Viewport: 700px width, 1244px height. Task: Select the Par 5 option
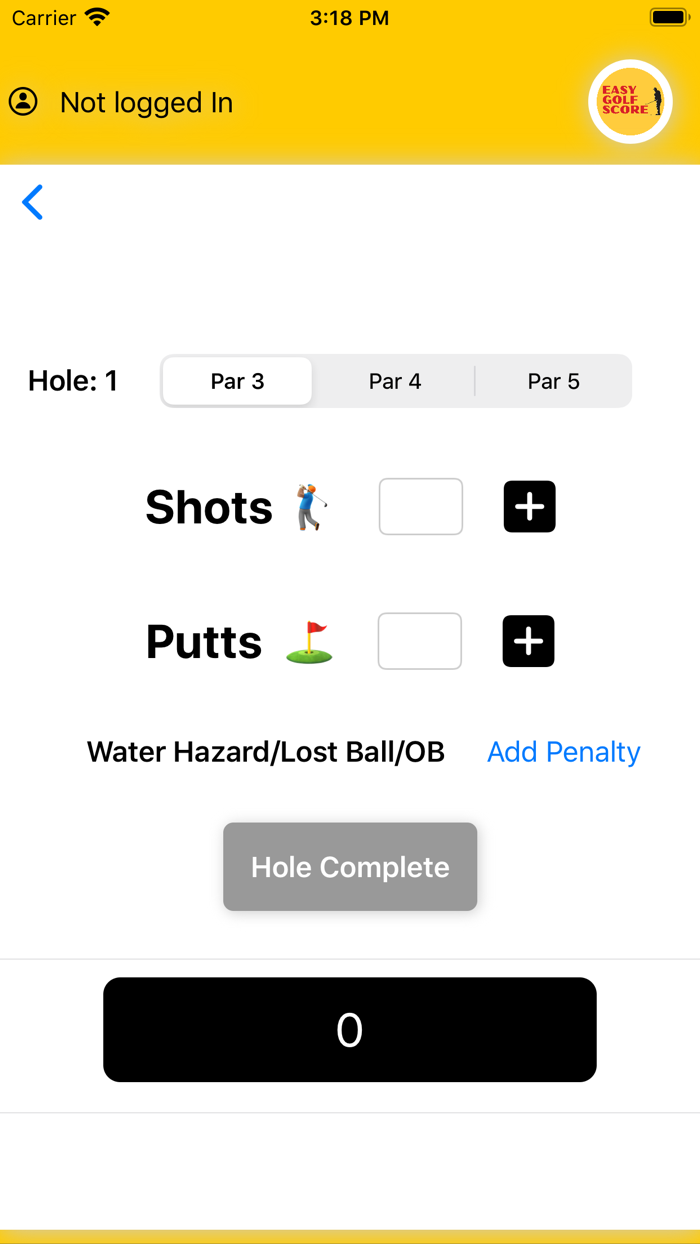click(553, 381)
